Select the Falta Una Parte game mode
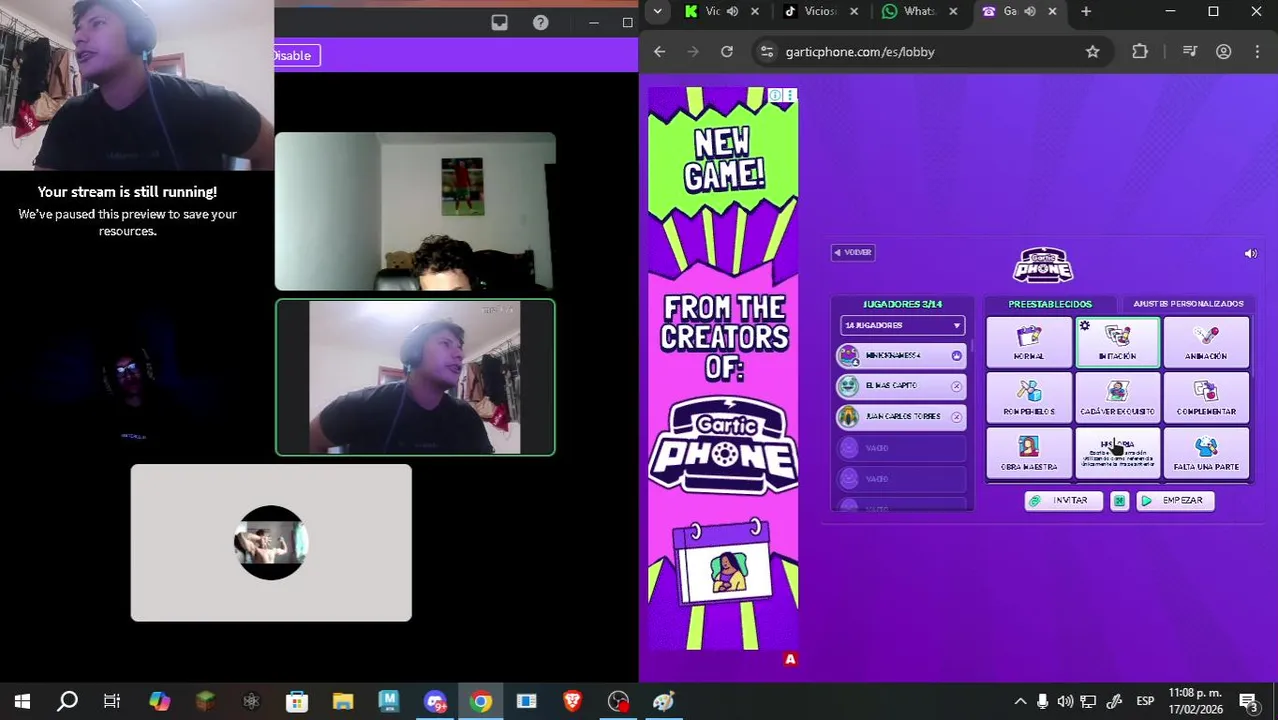The image size is (1278, 720). tap(1206, 452)
